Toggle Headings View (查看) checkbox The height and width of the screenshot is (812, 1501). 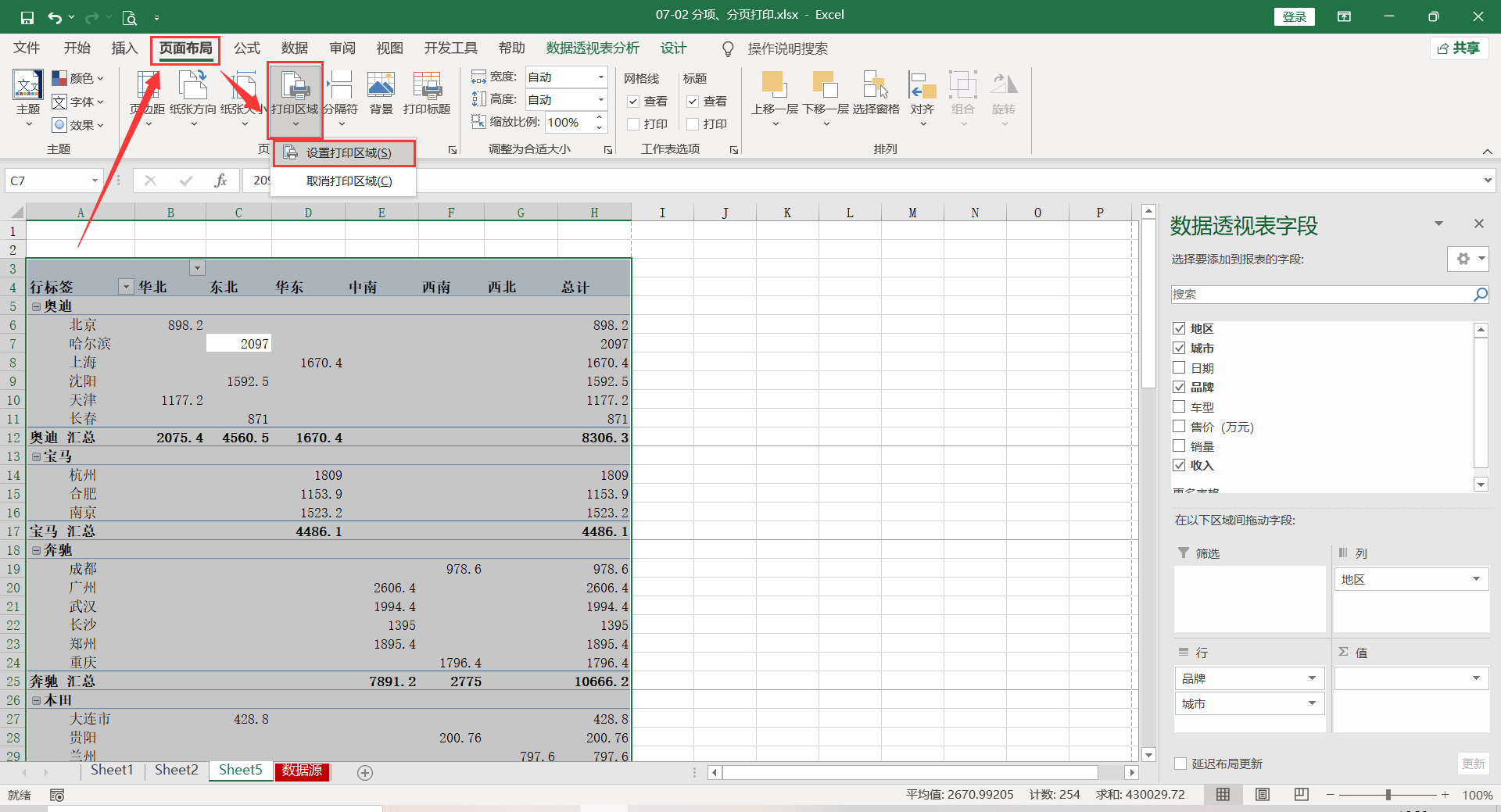(693, 102)
